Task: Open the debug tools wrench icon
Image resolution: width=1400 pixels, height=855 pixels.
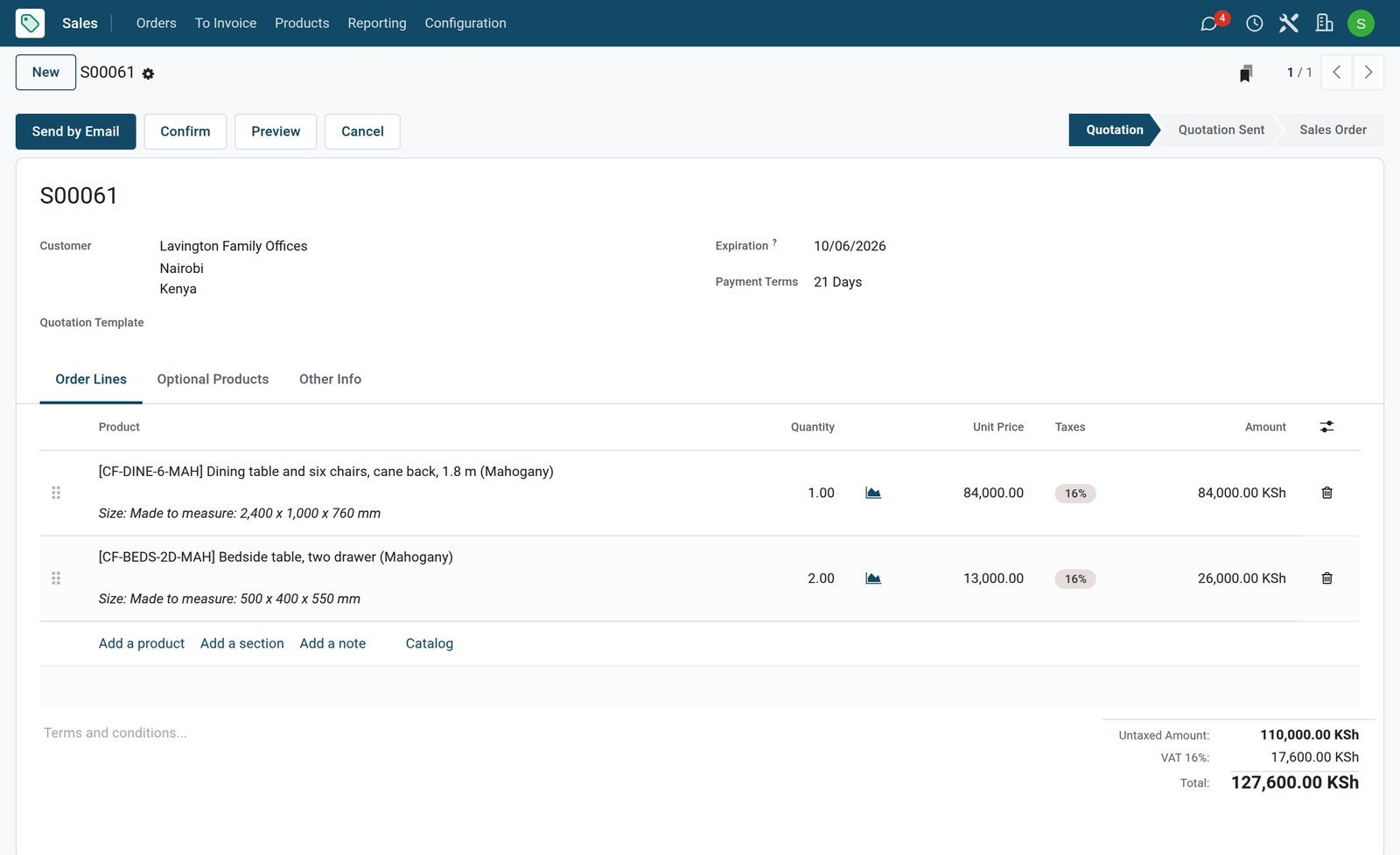Action: [1289, 23]
